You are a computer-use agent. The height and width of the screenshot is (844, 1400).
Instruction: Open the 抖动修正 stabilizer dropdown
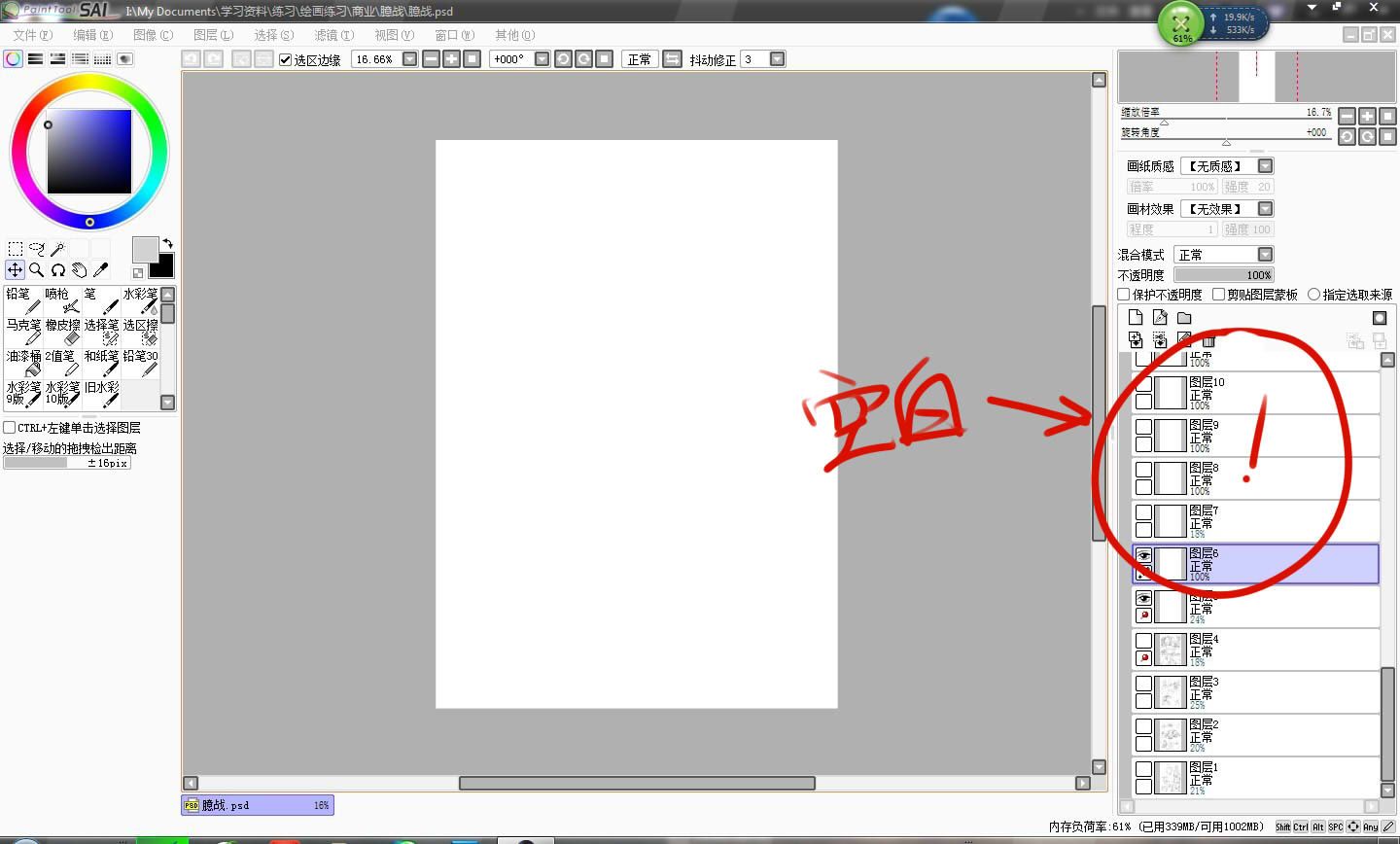pos(777,59)
